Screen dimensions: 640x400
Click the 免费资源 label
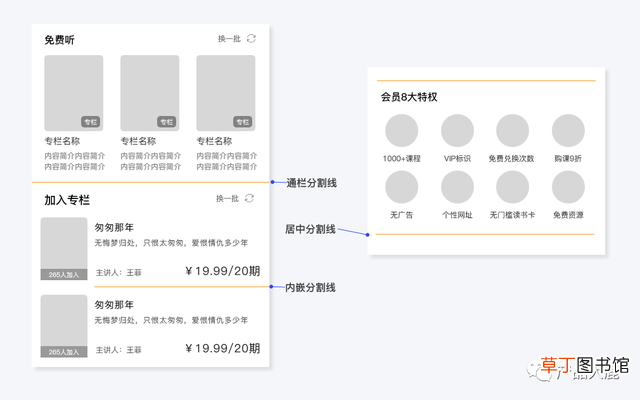pos(568,215)
